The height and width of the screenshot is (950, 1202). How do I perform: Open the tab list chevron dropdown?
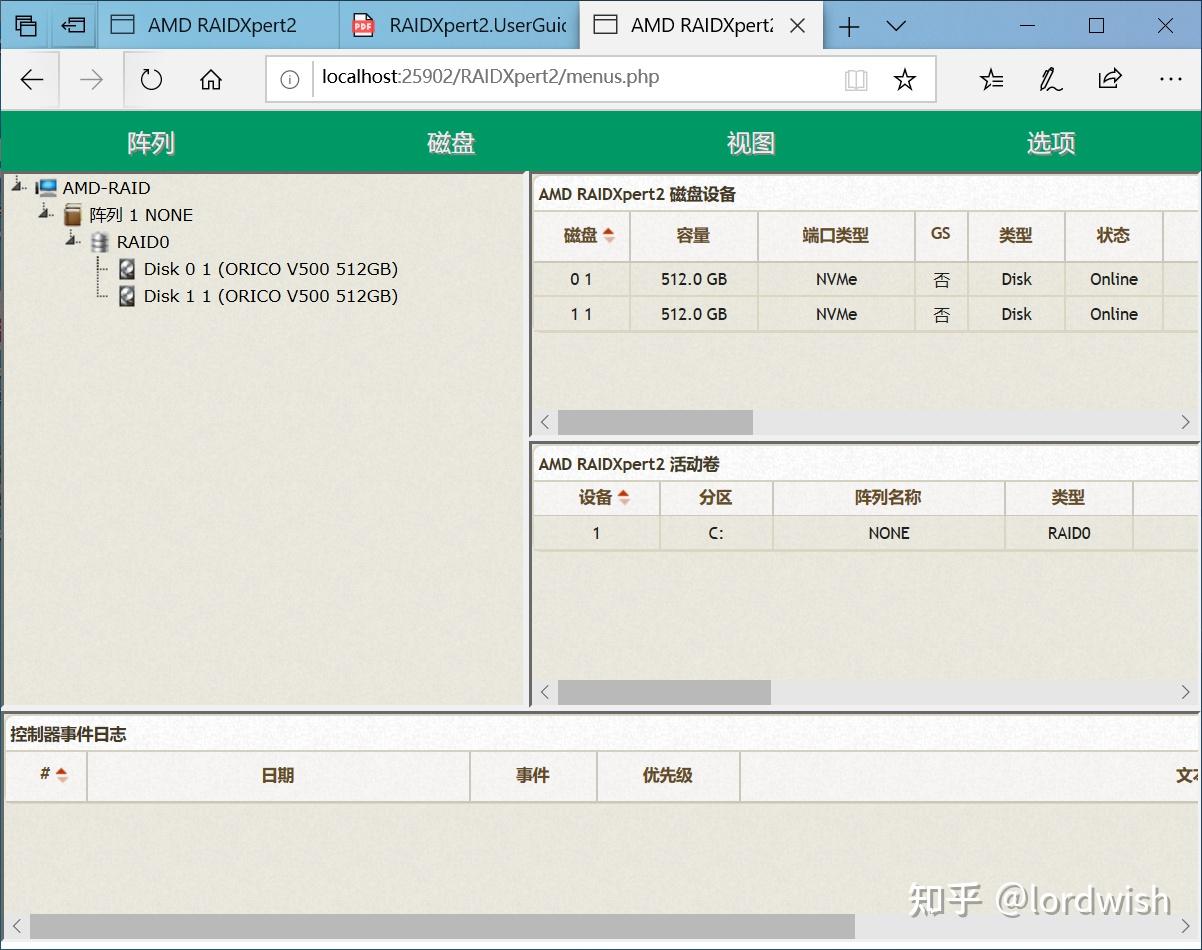click(896, 26)
